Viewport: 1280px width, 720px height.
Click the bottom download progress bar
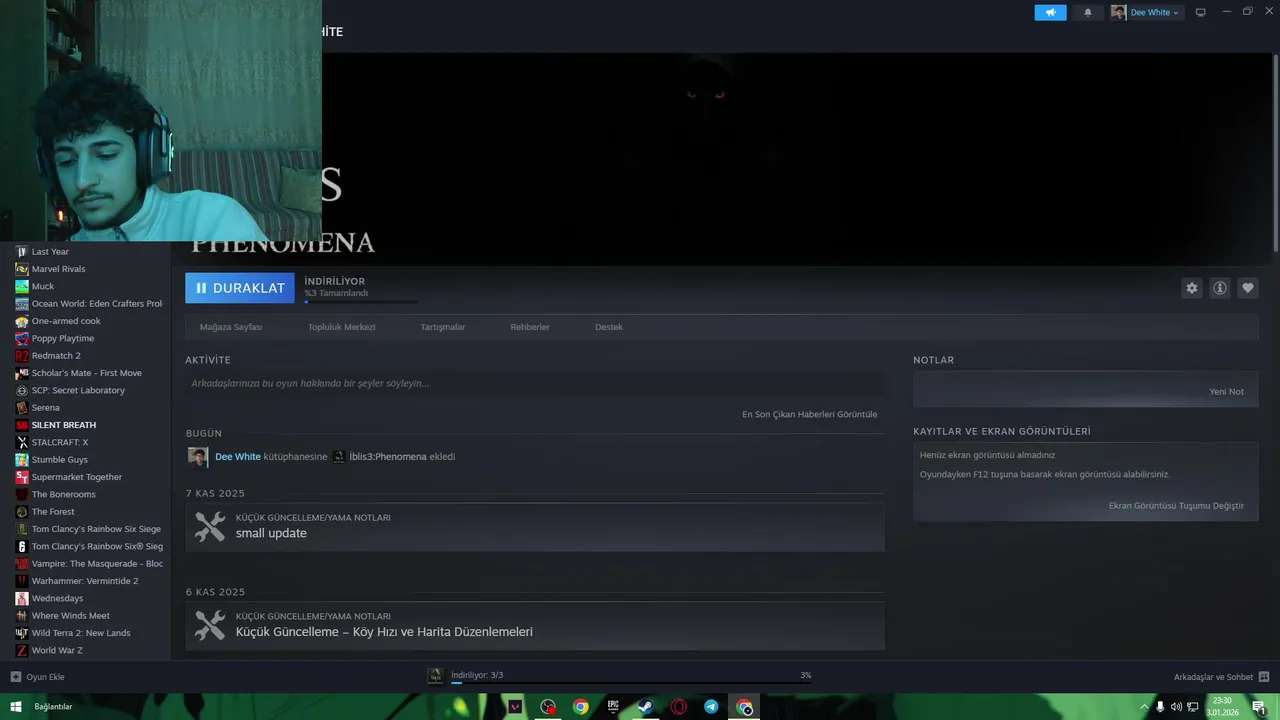[x=631, y=683]
